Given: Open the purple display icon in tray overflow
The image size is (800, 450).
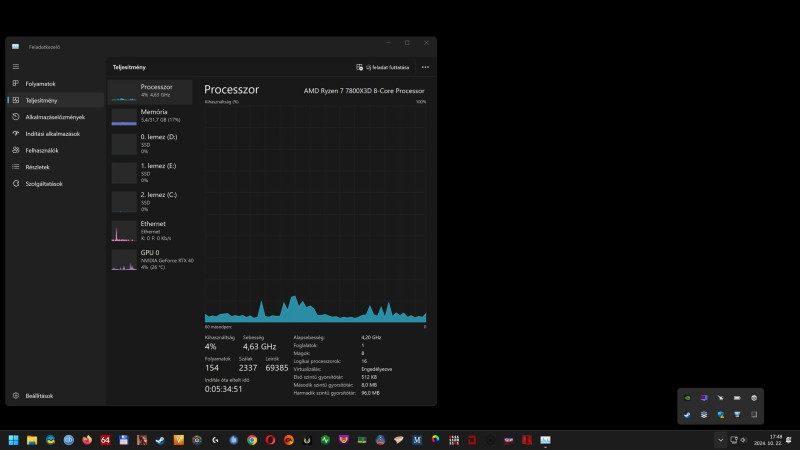Looking at the screenshot, I should 704,398.
